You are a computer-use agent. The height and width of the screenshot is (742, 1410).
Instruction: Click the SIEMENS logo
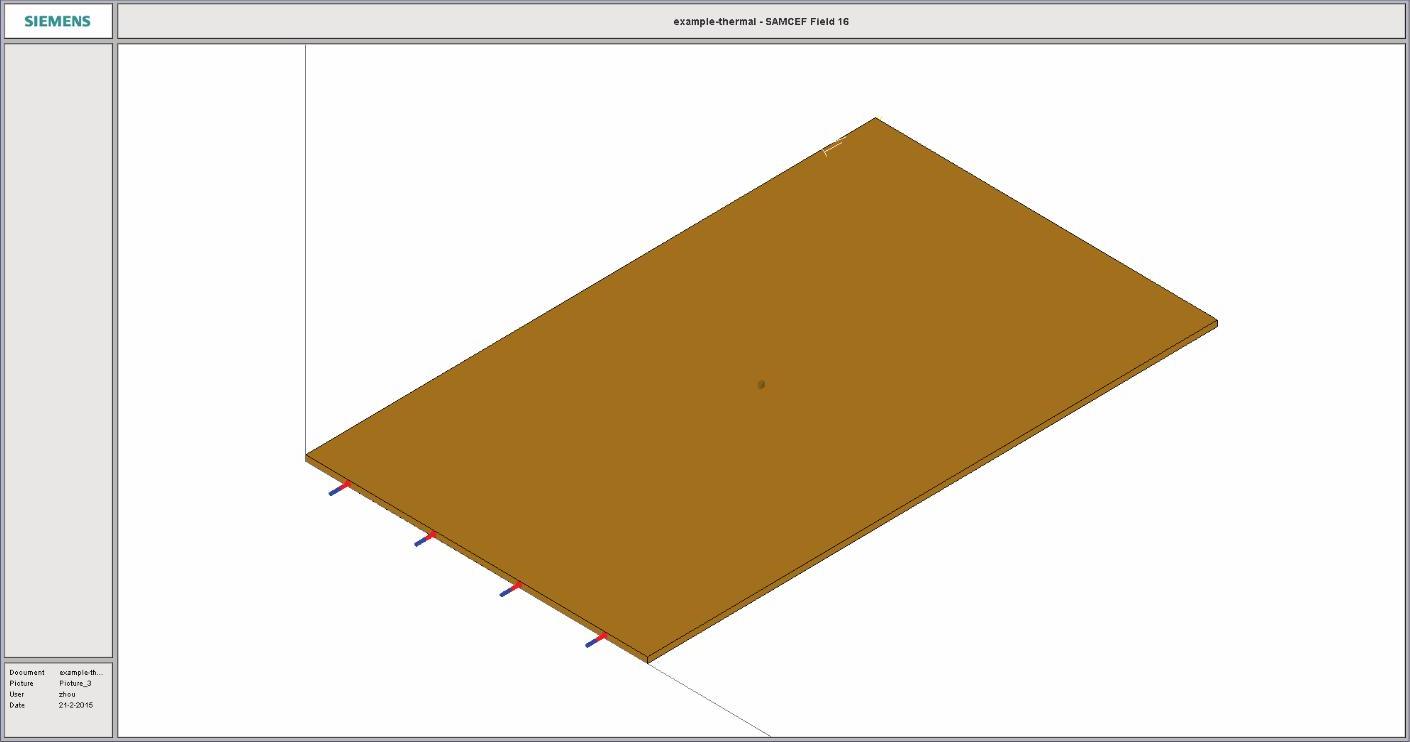pyautogui.click(x=57, y=21)
